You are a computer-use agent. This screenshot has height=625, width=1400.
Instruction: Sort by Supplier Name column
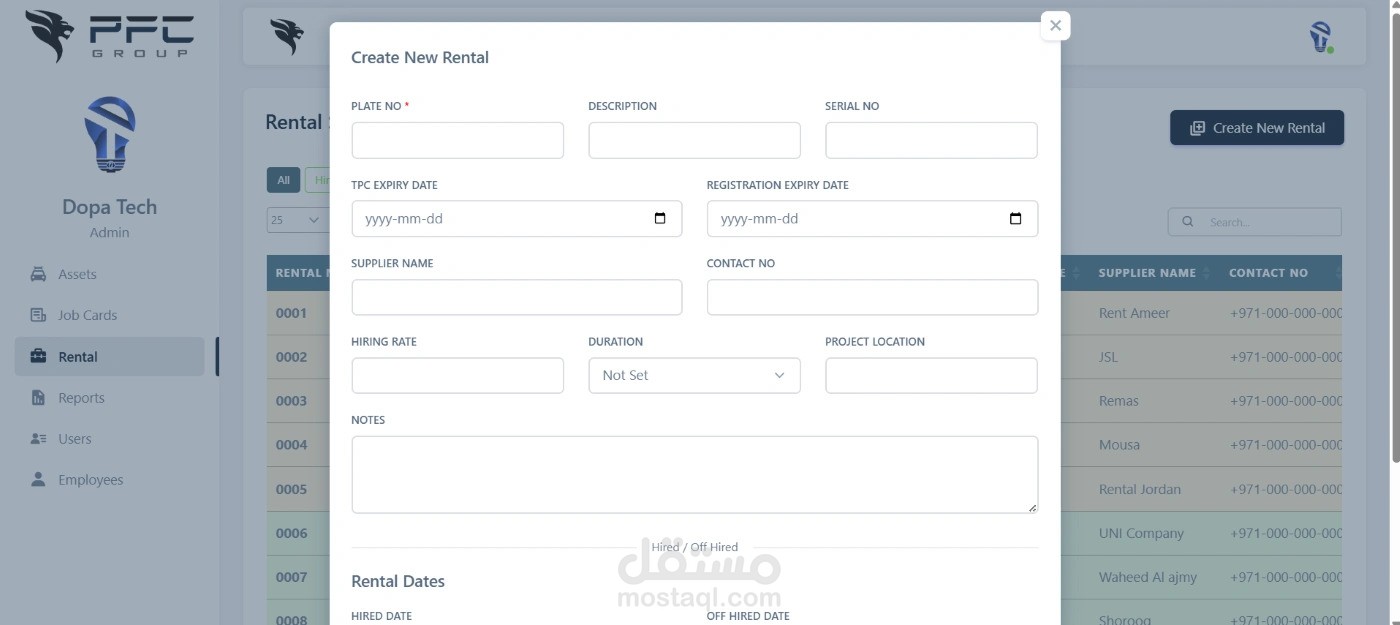[x=1154, y=273]
